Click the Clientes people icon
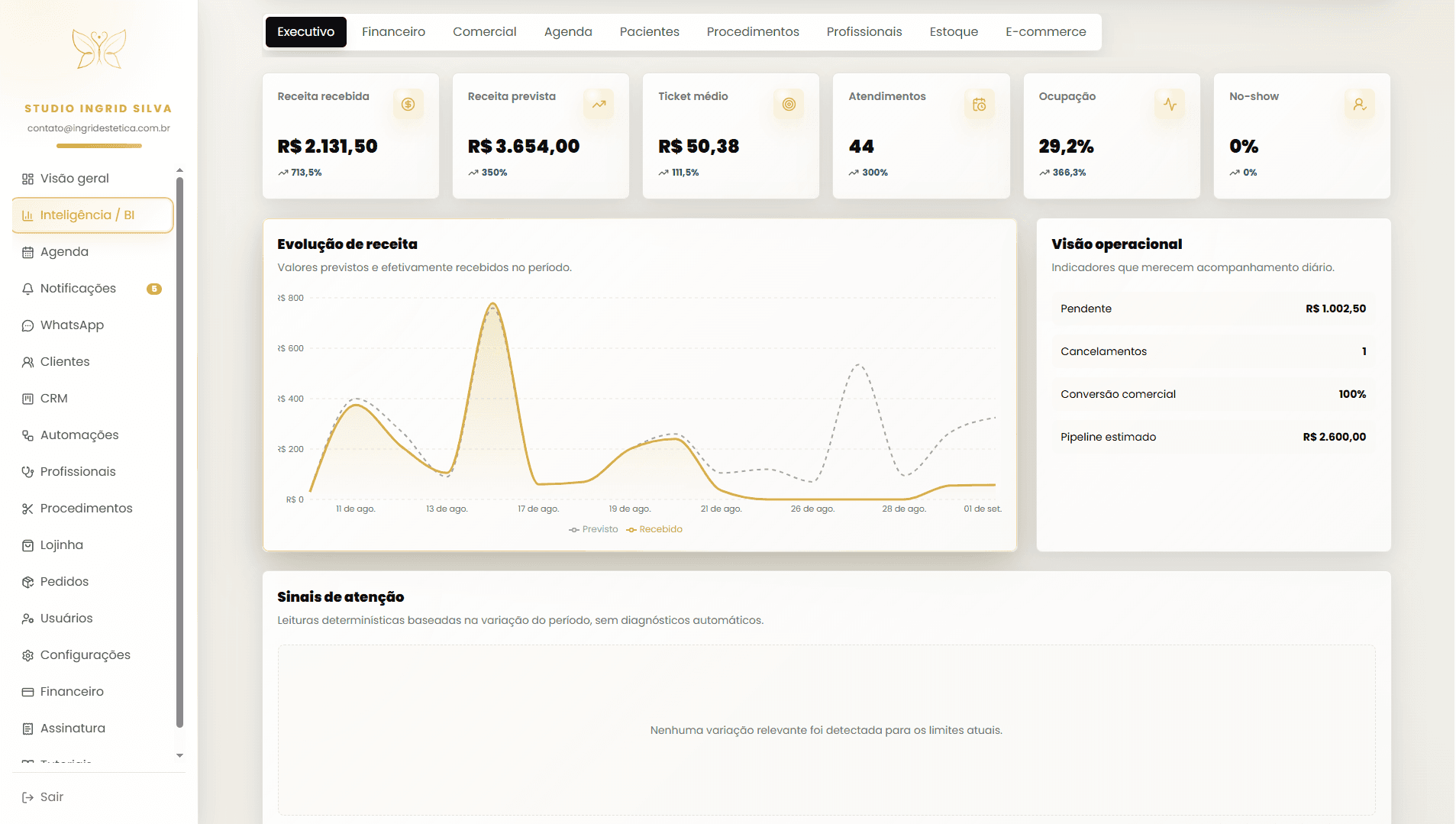 point(27,362)
